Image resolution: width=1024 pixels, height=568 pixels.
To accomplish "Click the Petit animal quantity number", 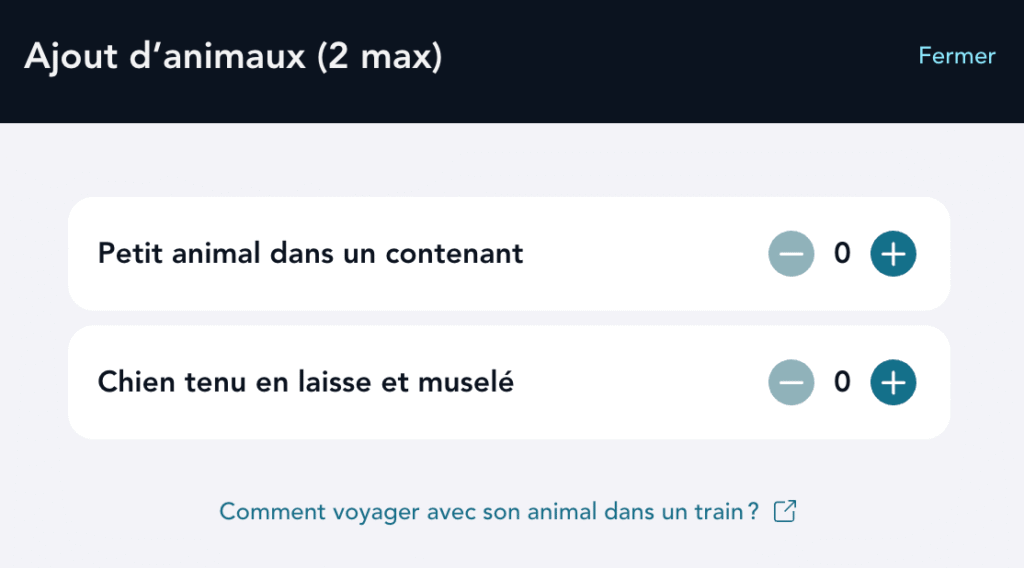I will coord(842,254).
